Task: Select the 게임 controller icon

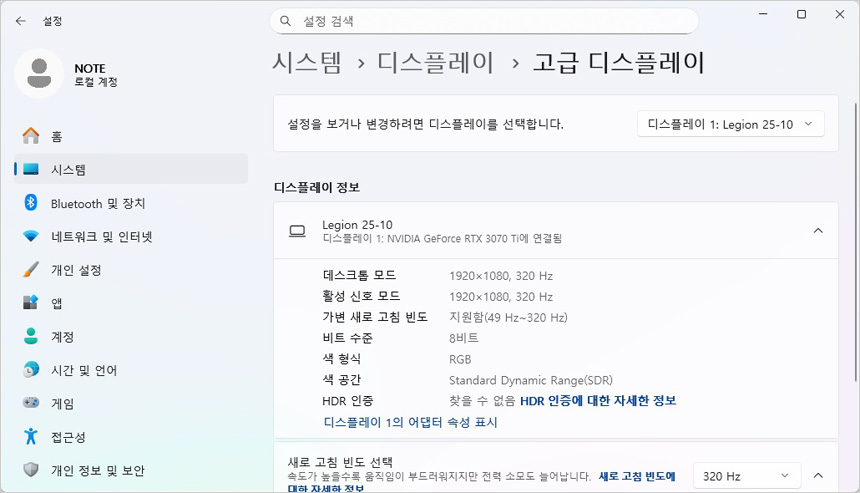Action: click(x=31, y=403)
